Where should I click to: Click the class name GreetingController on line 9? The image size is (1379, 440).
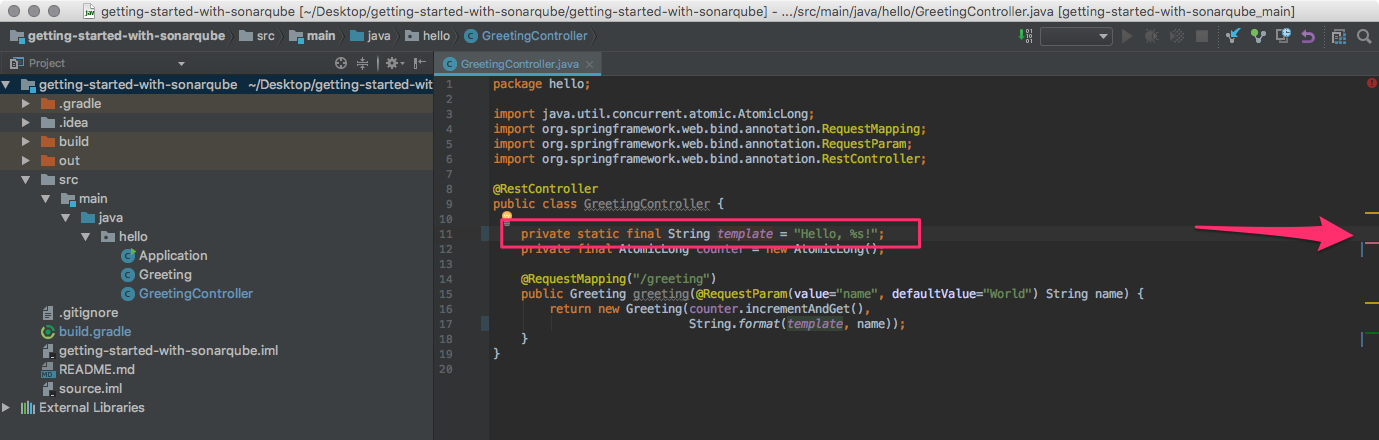(x=646, y=204)
